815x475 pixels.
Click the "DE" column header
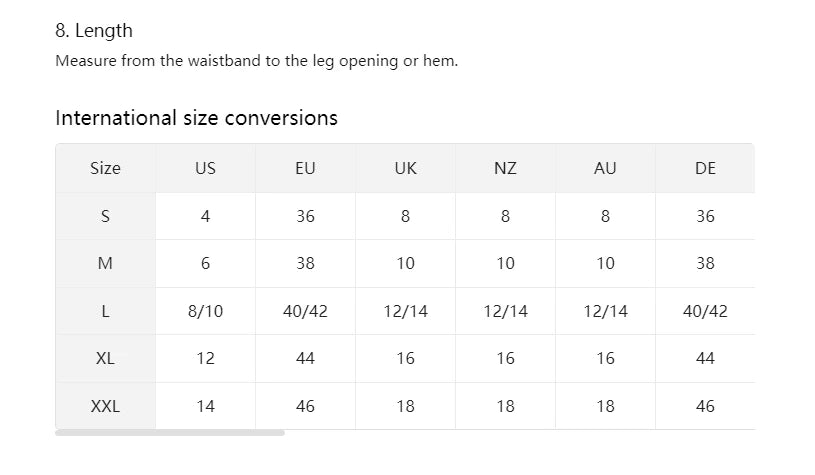tap(705, 168)
